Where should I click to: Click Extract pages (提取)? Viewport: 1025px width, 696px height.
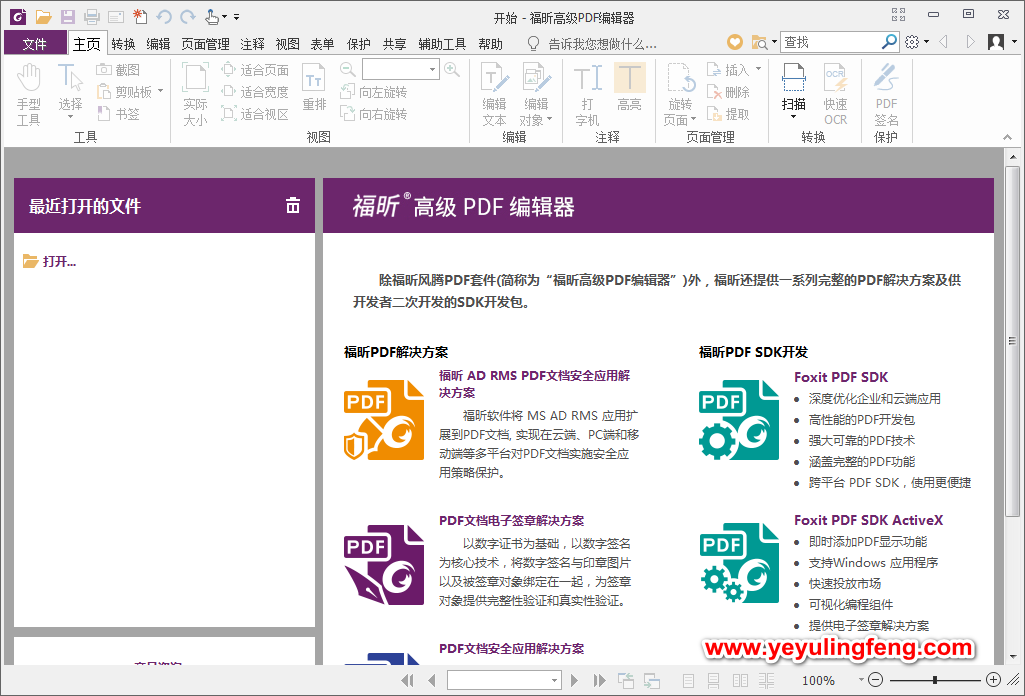(x=729, y=114)
